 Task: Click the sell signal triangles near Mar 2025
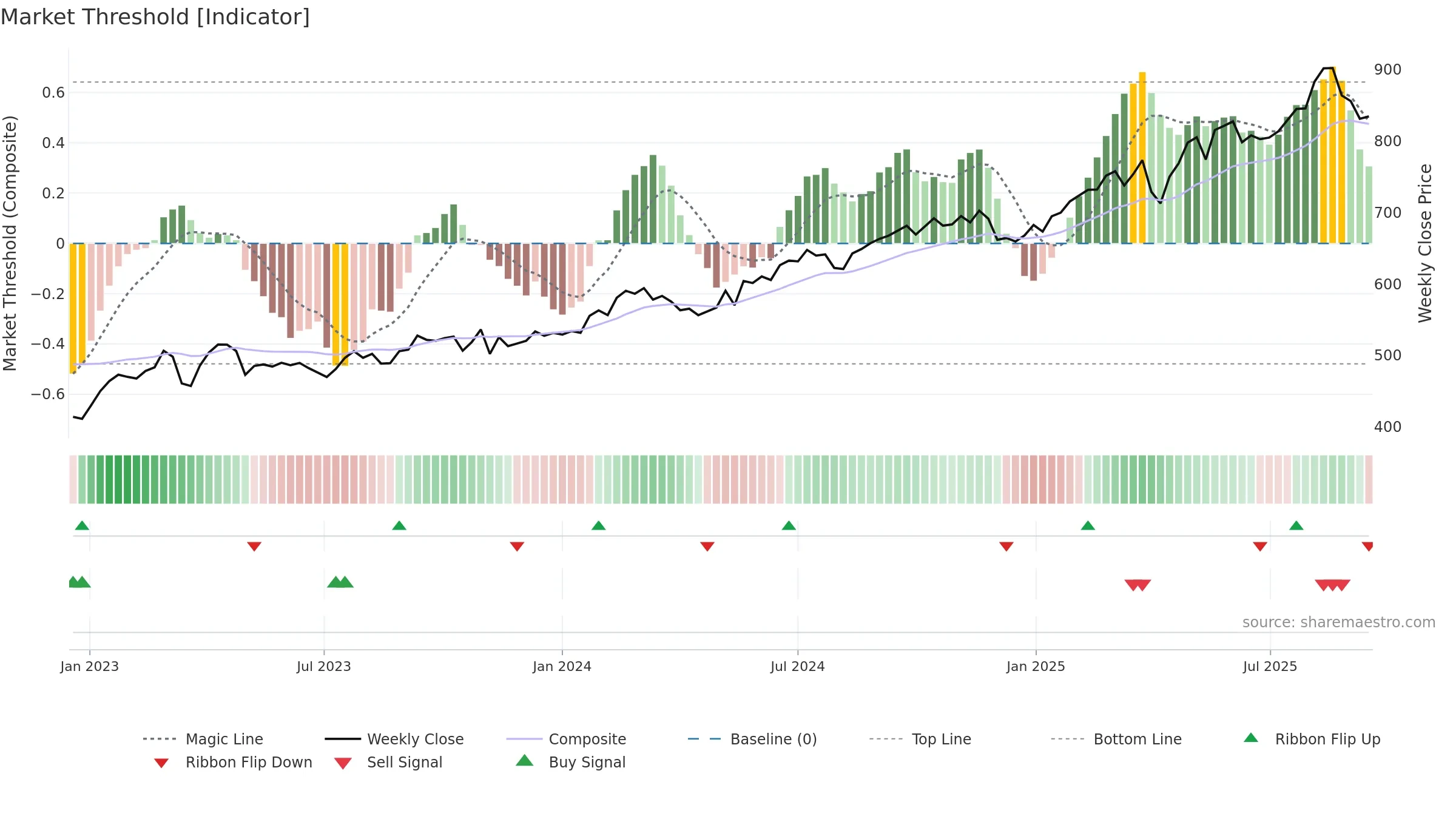(1137, 585)
